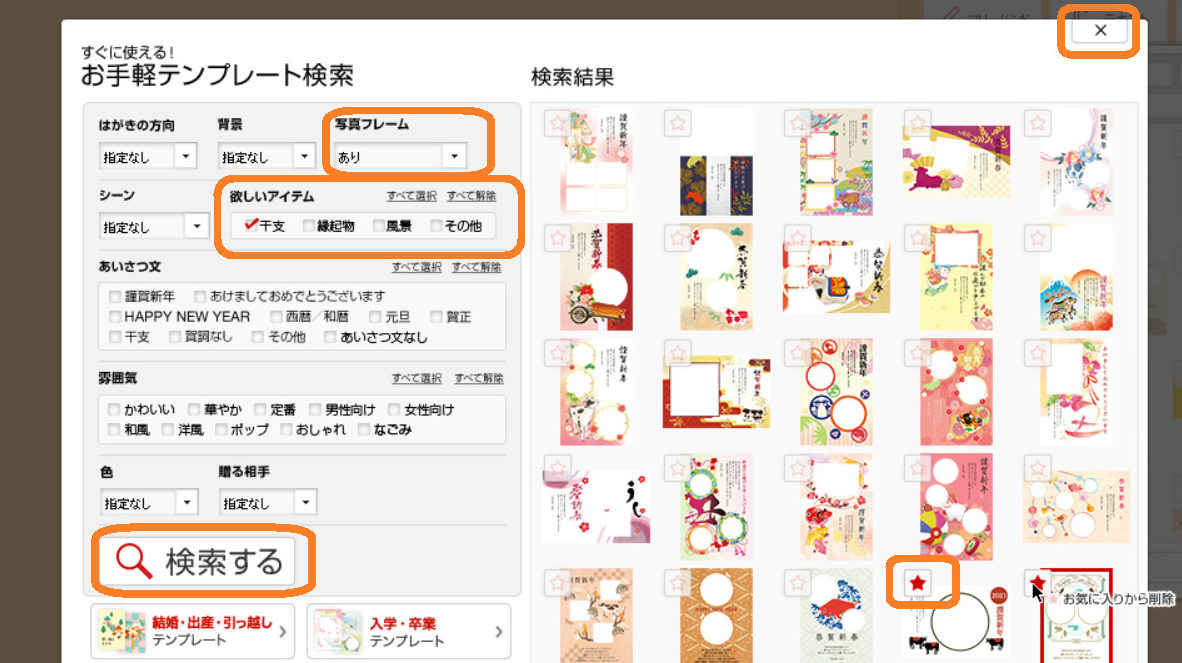
Task: Open the シーン dropdown
Action: pyautogui.click(x=154, y=226)
